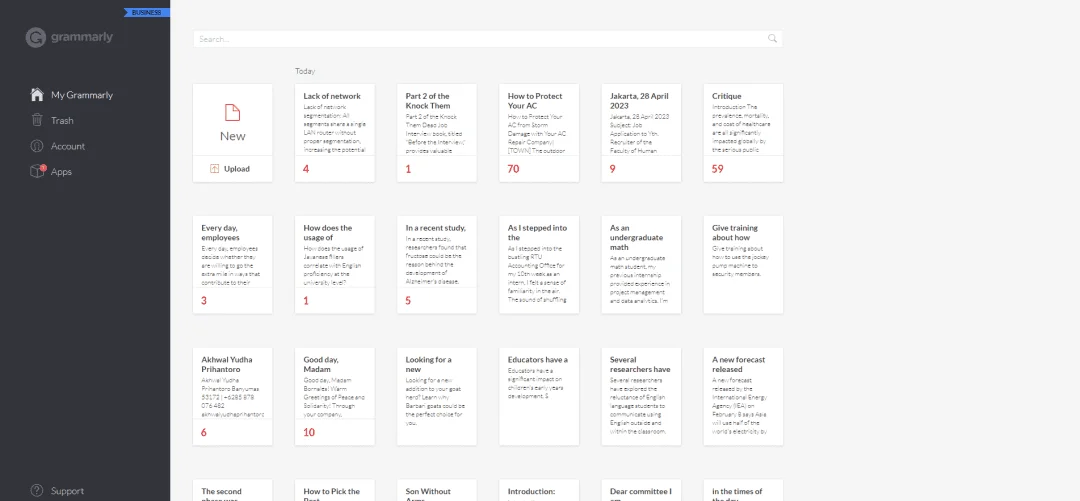Open 'Son Without' document
The width and height of the screenshot is (1080, 501).
pyautogui.click(x=437, y=490)
